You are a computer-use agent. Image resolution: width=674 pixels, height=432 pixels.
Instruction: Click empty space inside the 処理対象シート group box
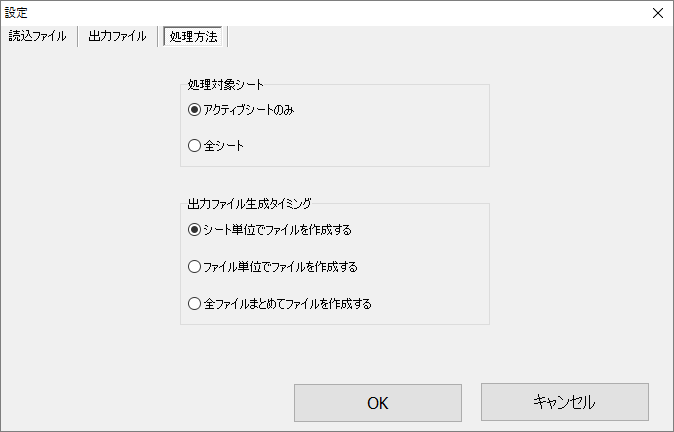[x=387, y=129]
